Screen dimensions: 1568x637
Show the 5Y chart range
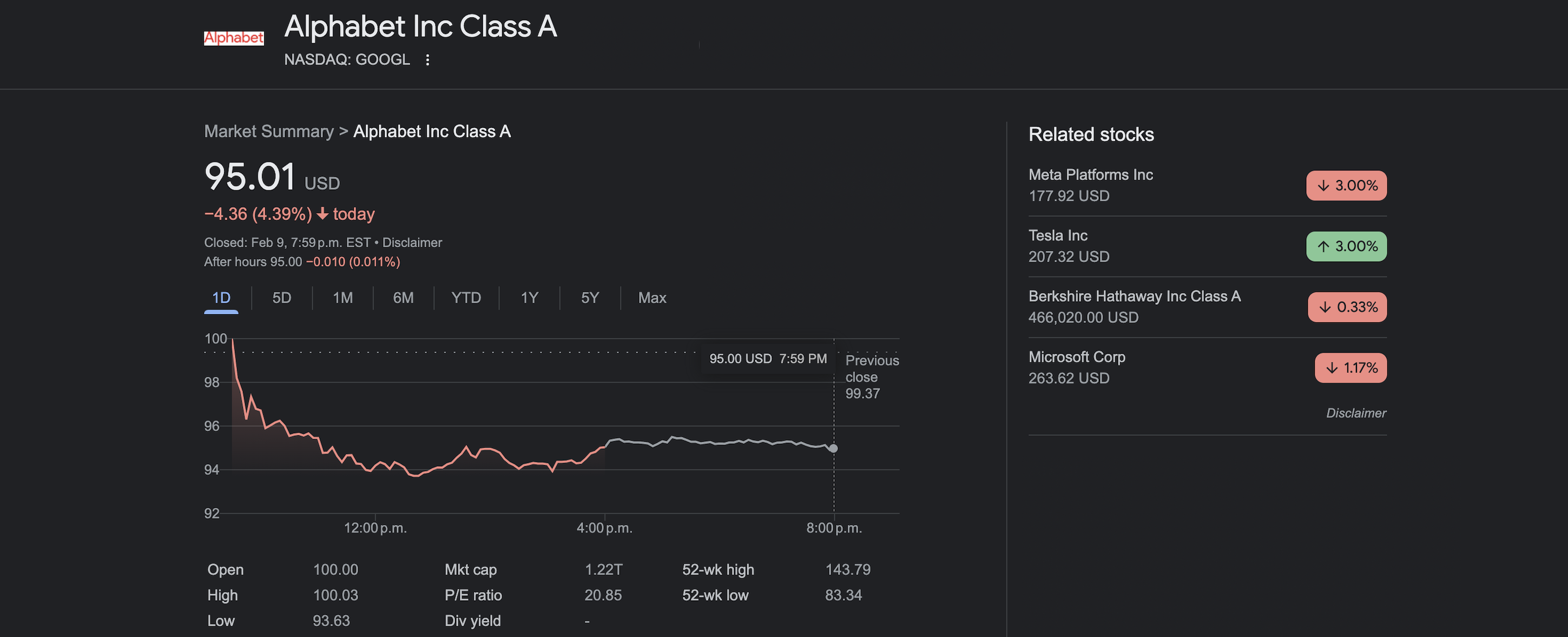(590, 298)
